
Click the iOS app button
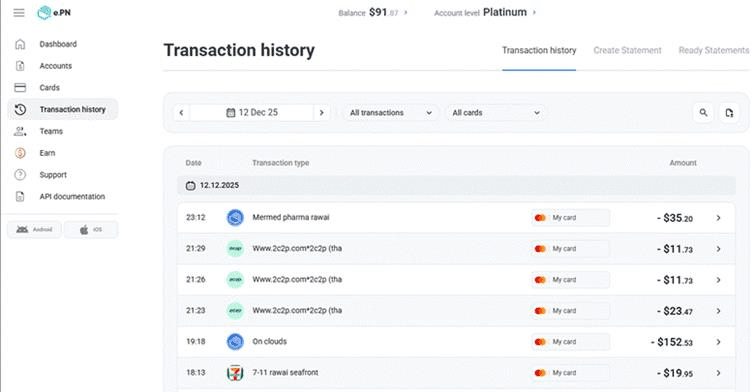91,230
